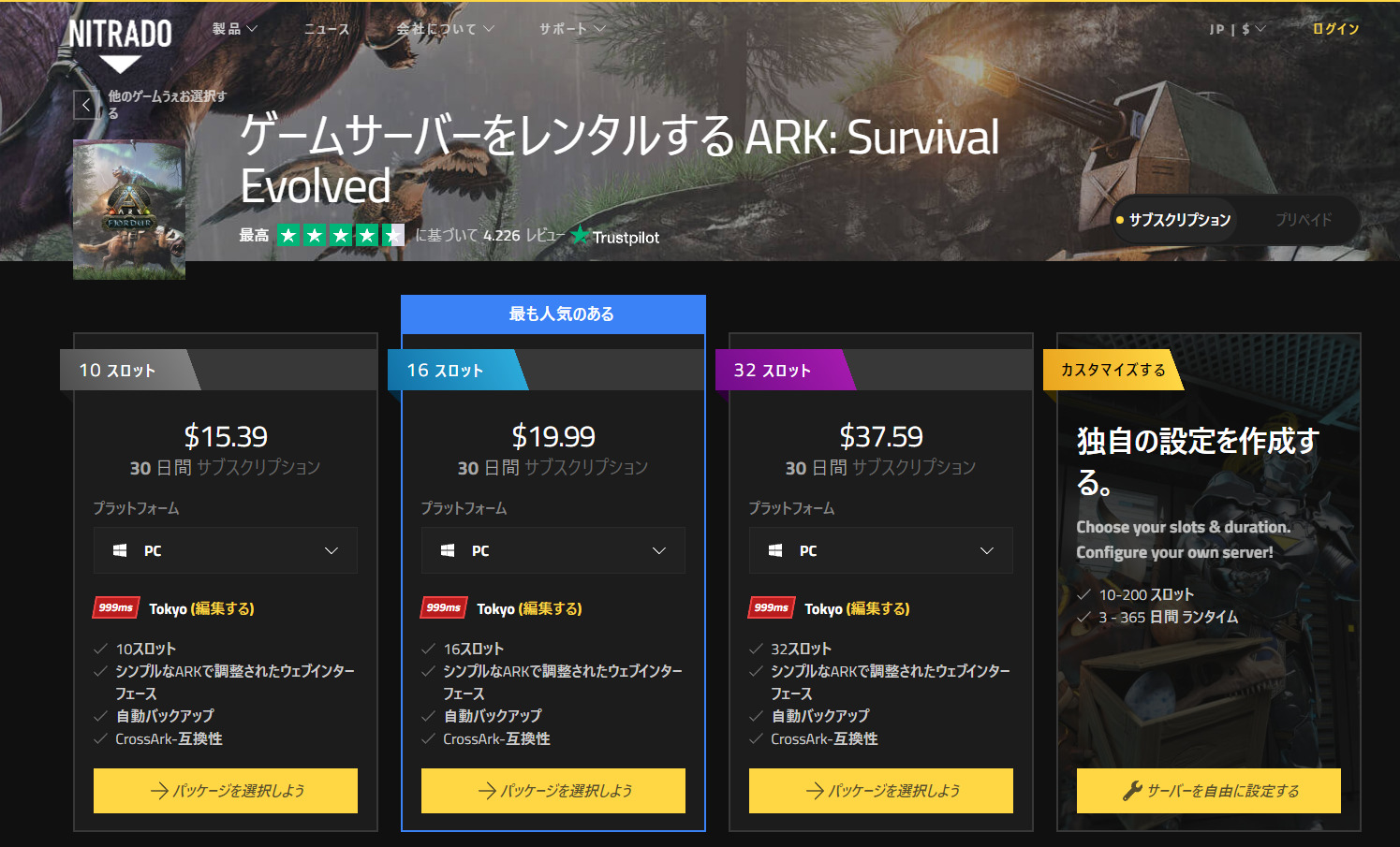Viewport: 1400px width, 847px height.
Task: Expand the JP | $ language currency selector
Action: pyautogui.click(x=1237, y=29)
